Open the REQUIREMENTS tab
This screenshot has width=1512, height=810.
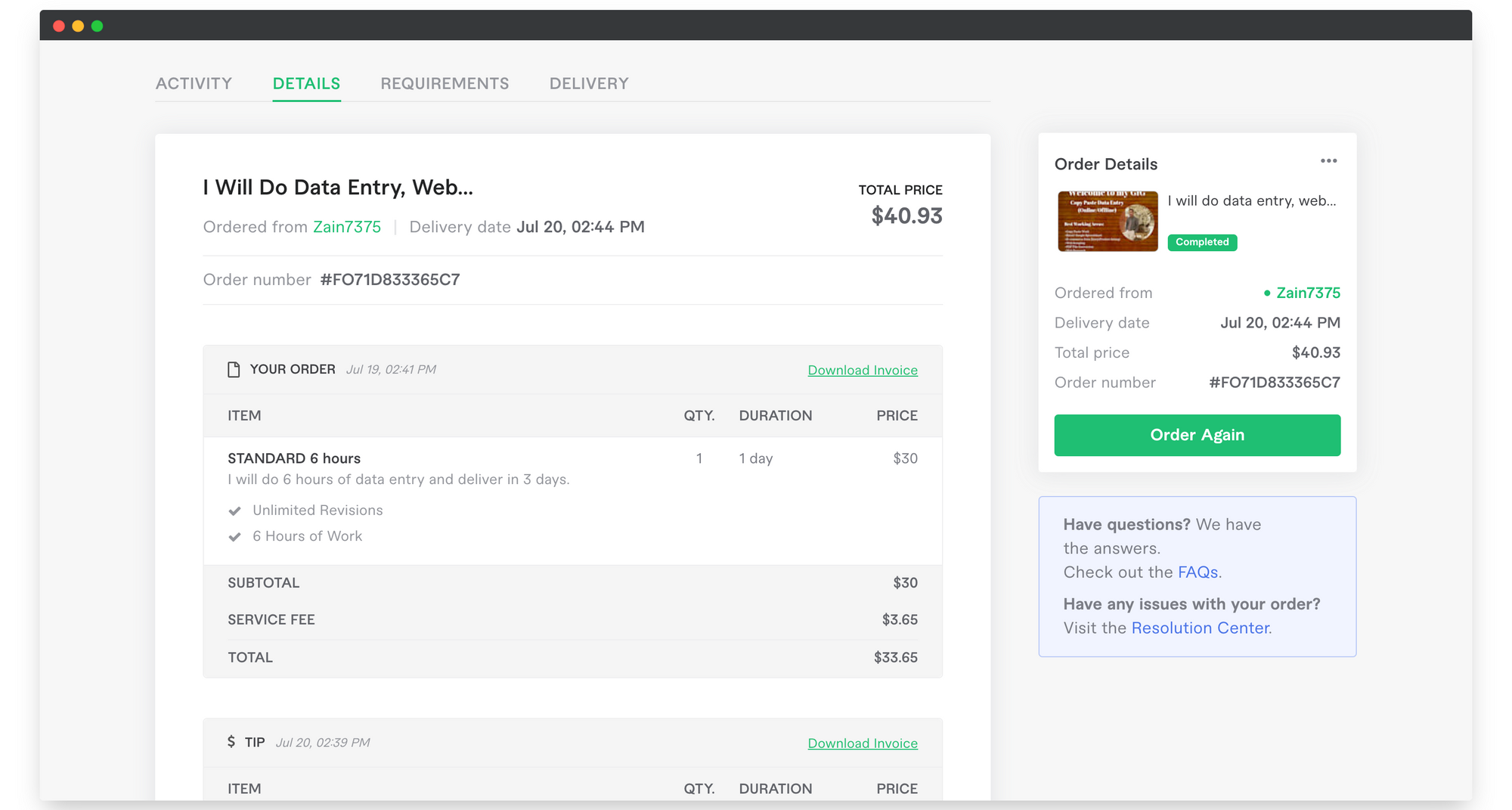(445, 83)
